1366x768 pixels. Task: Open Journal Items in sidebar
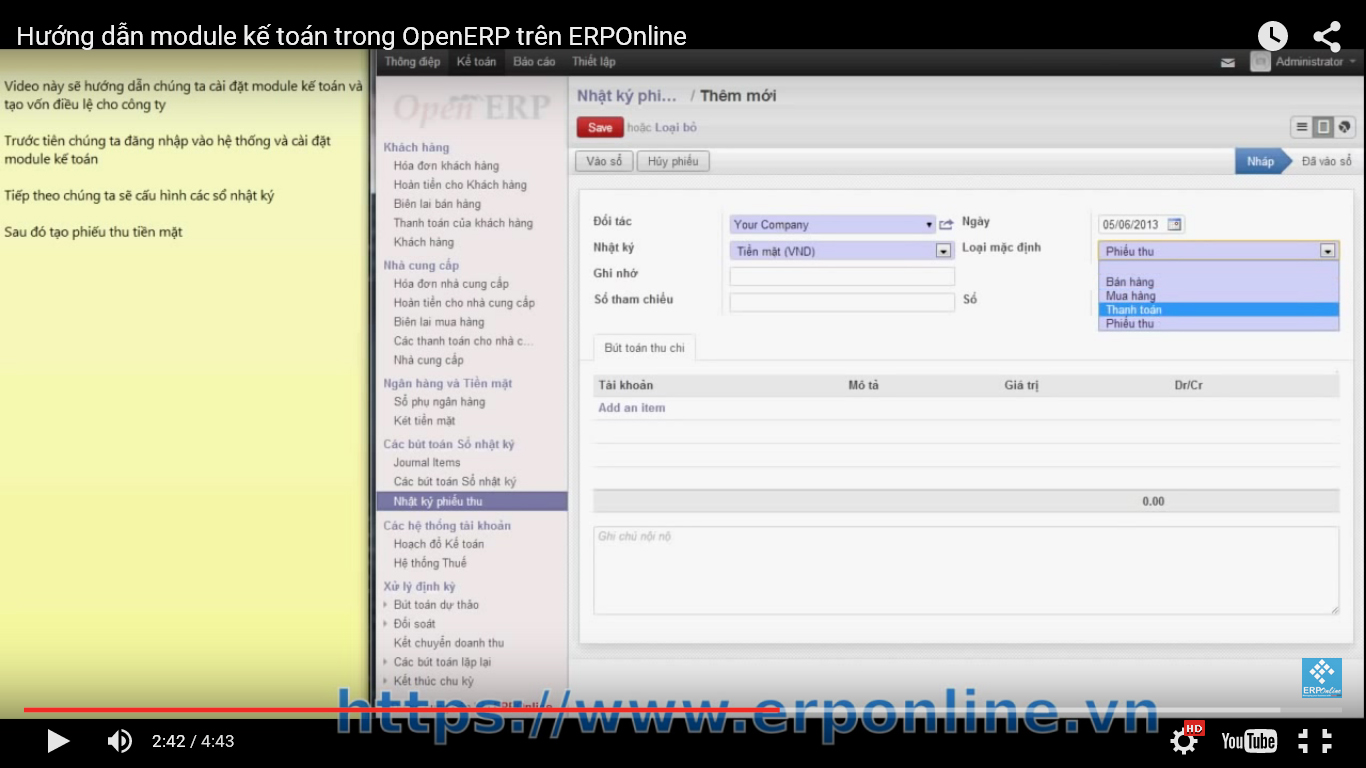pos(427,463)
